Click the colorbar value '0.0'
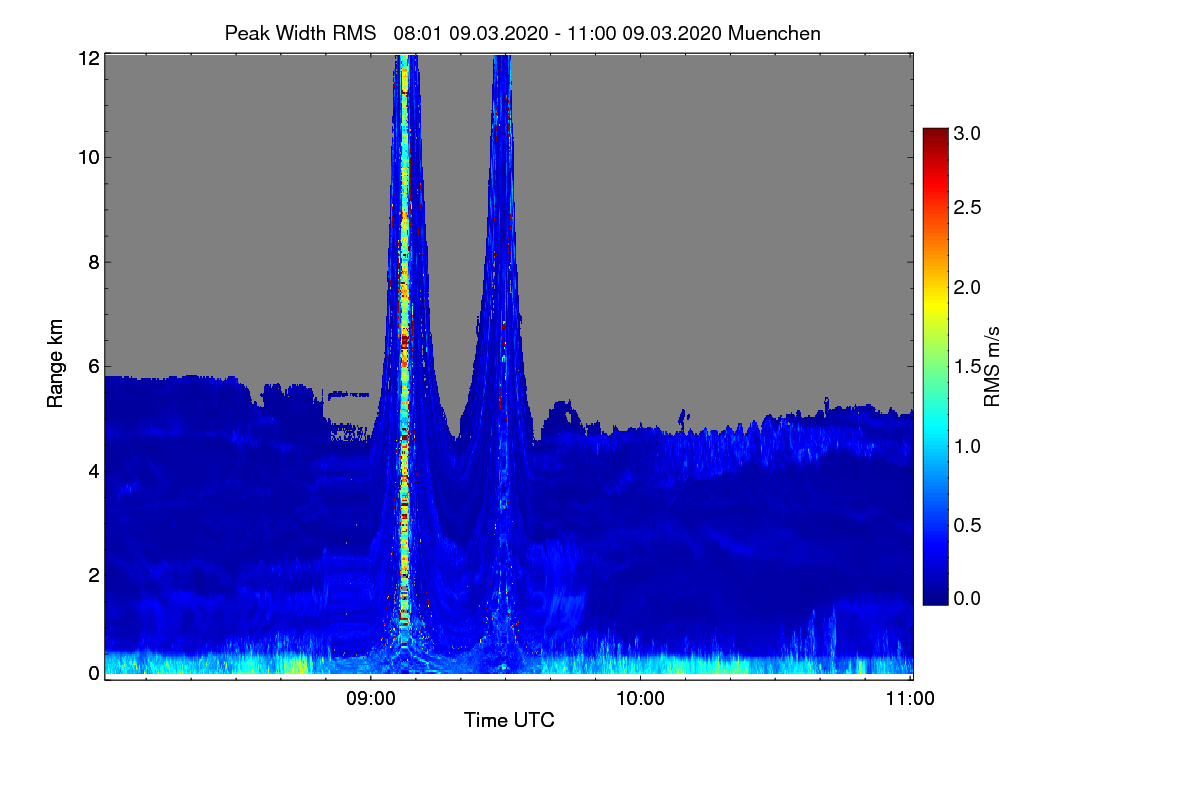The image size is (1200, 800). coord(967,598)
